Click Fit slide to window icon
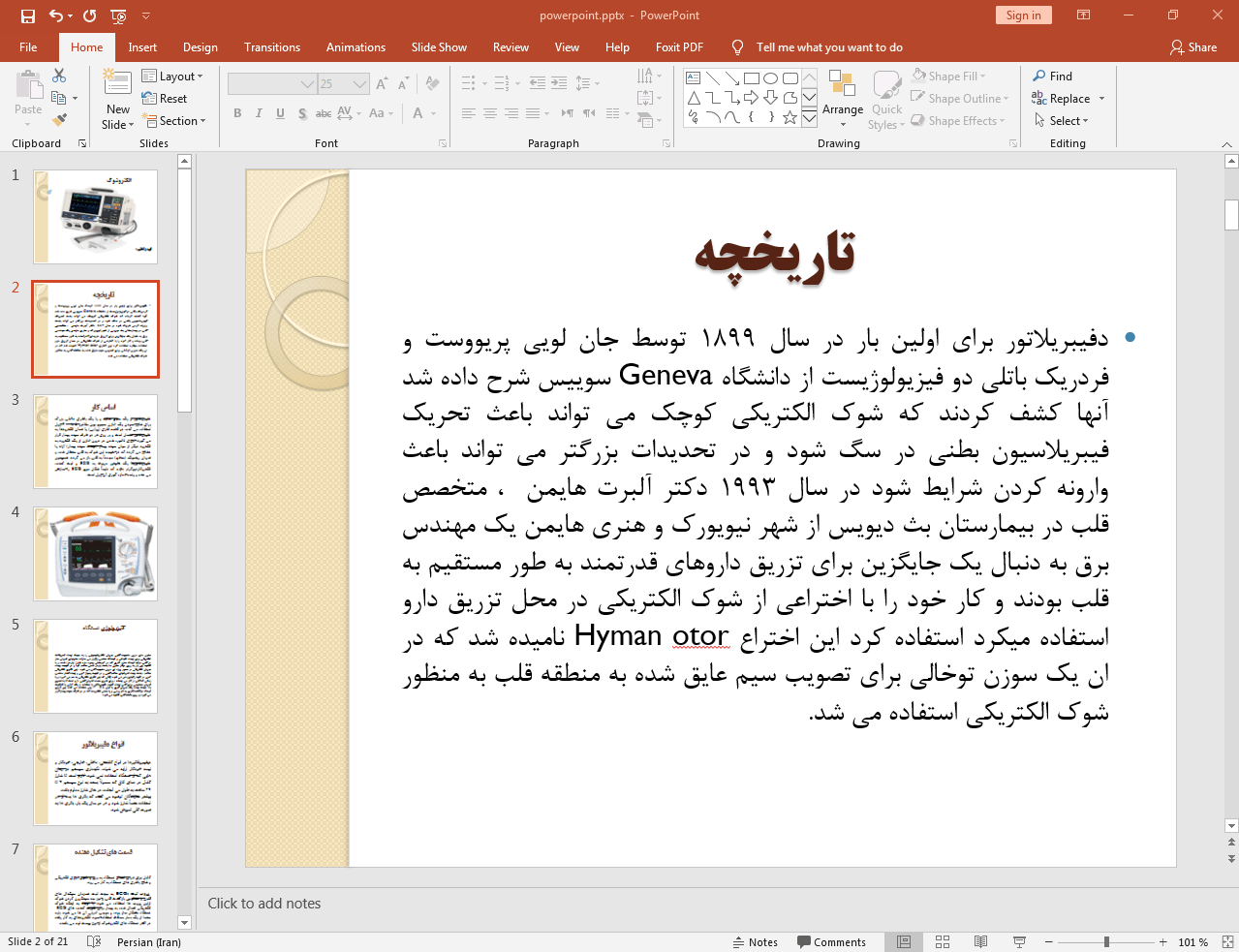Image resolution: width=1239 pixels, height=952 pixels. (1227, 942)
